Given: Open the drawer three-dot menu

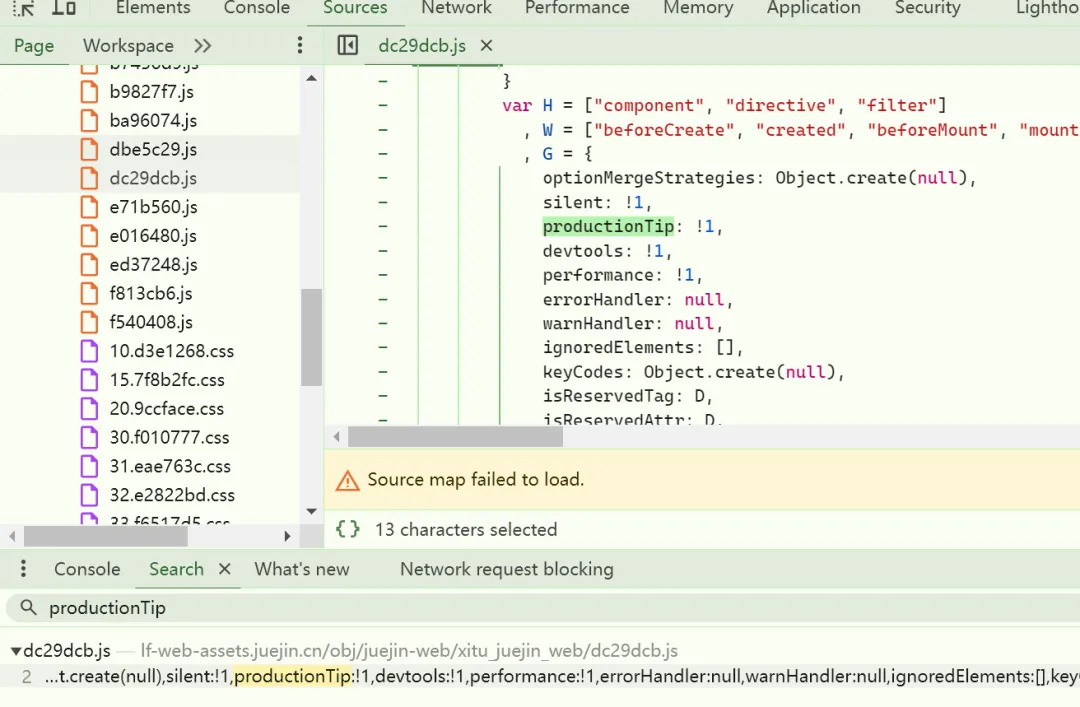Looking at the screenshot, I should click(x=23, y=569).
